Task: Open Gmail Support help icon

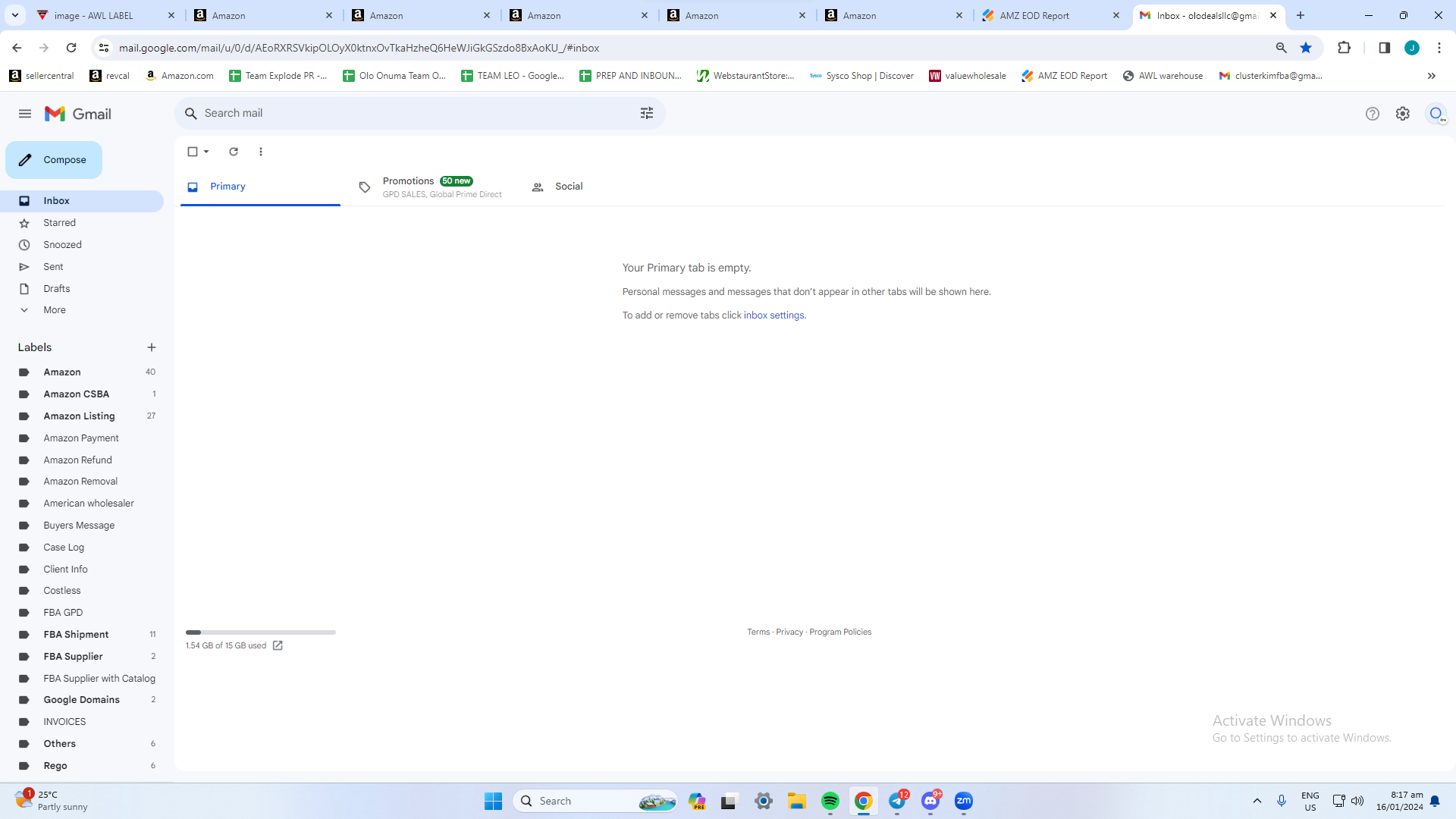Action: [1373, 114]
